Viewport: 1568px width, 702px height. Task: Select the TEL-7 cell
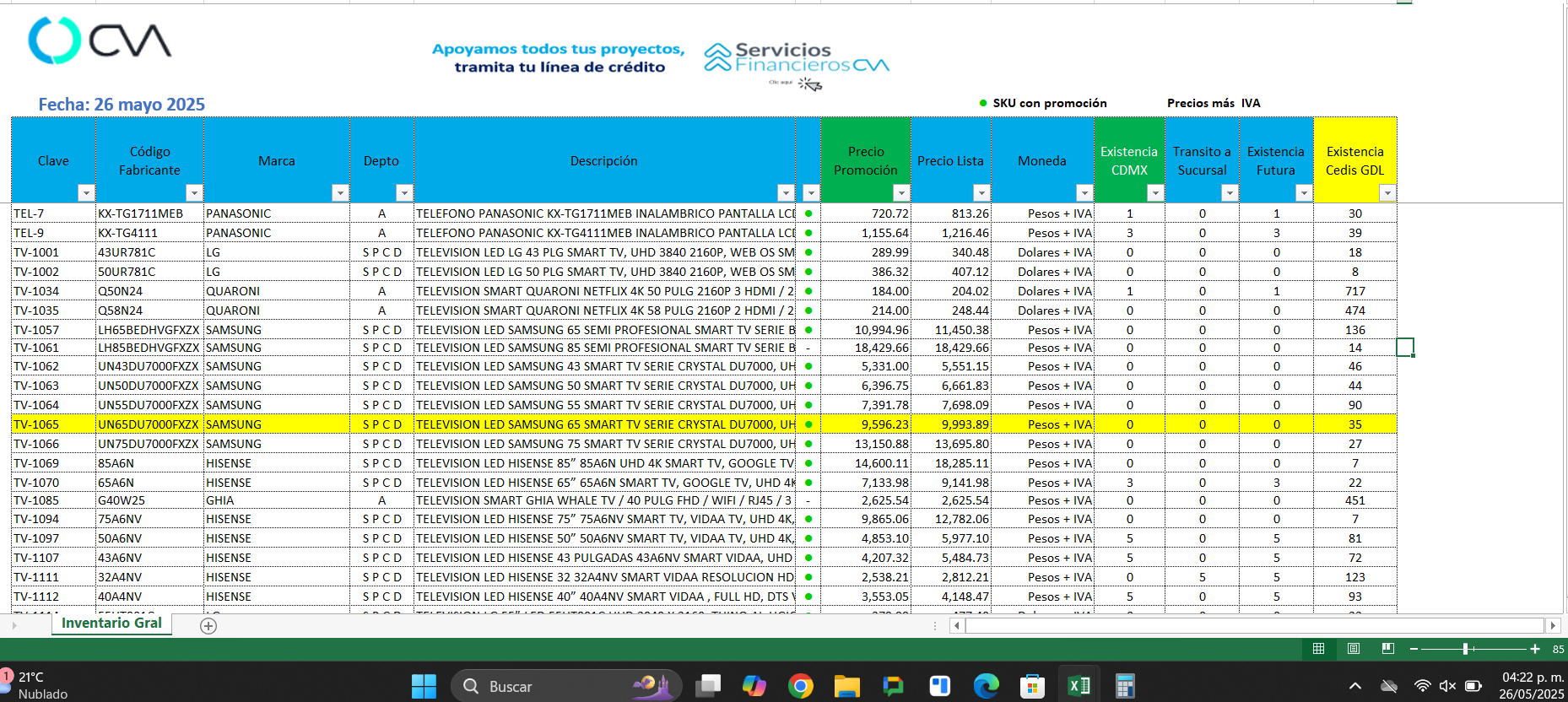click(x=53, y=213)
